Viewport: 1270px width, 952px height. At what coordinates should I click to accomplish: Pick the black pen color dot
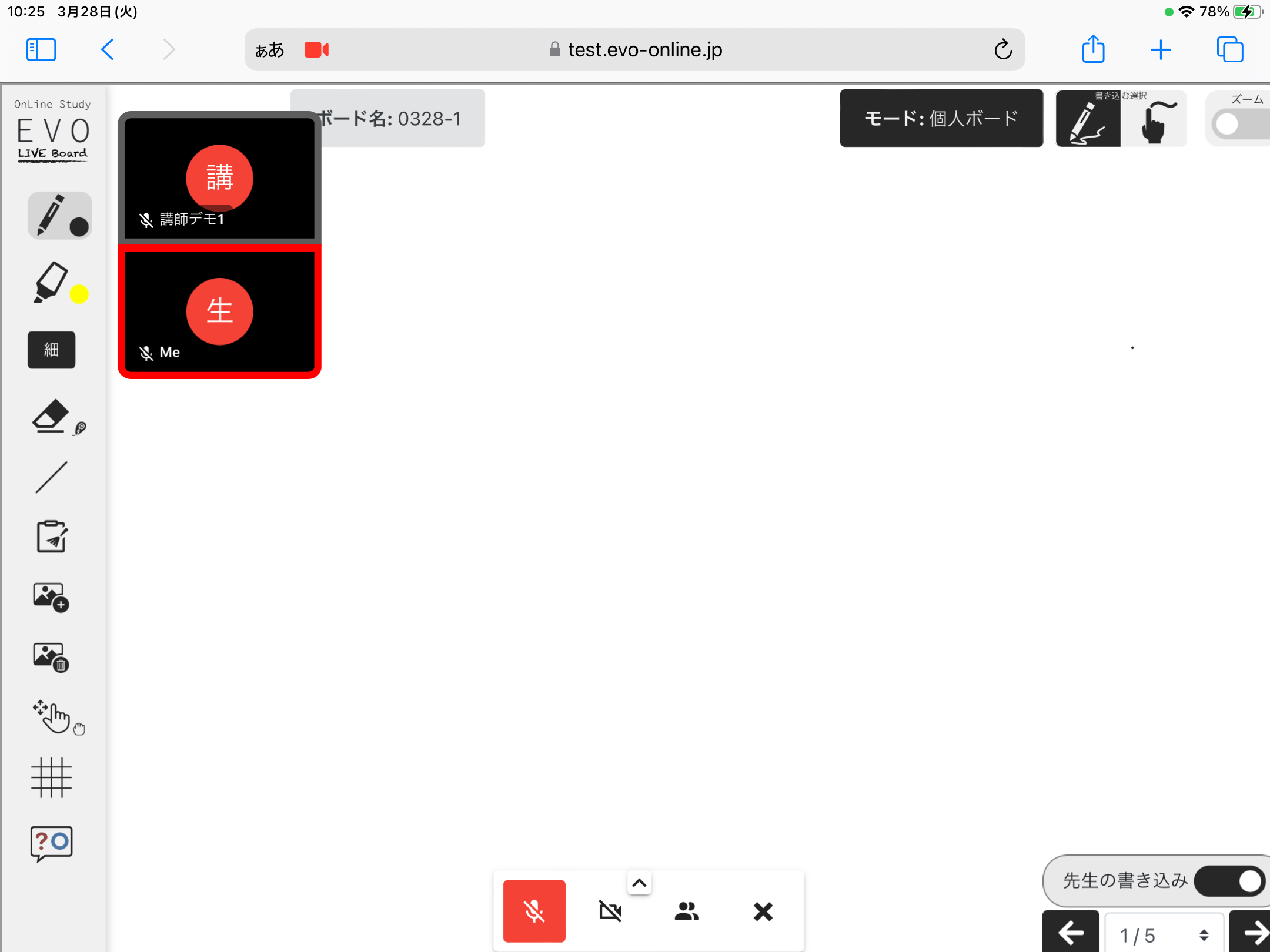pyautogui.click(x=79, y=227)
